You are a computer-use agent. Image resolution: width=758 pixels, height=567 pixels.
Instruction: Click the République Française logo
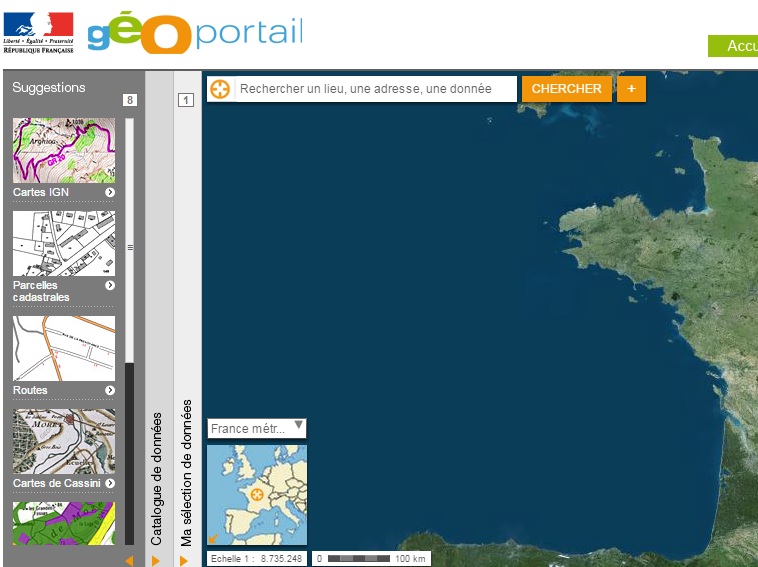(x=39, y=33)
